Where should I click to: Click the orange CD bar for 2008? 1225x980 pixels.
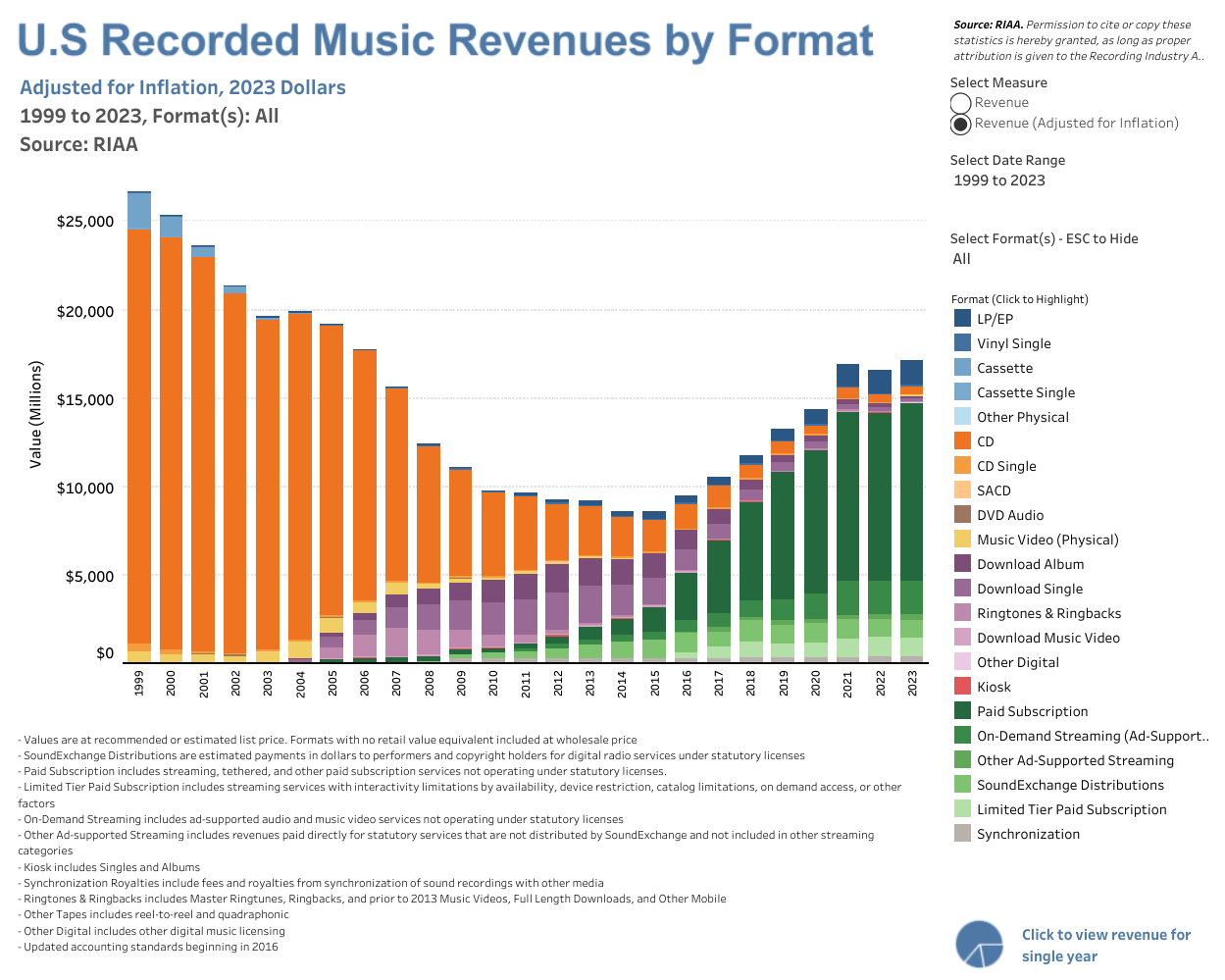click(x=429, y=515)
